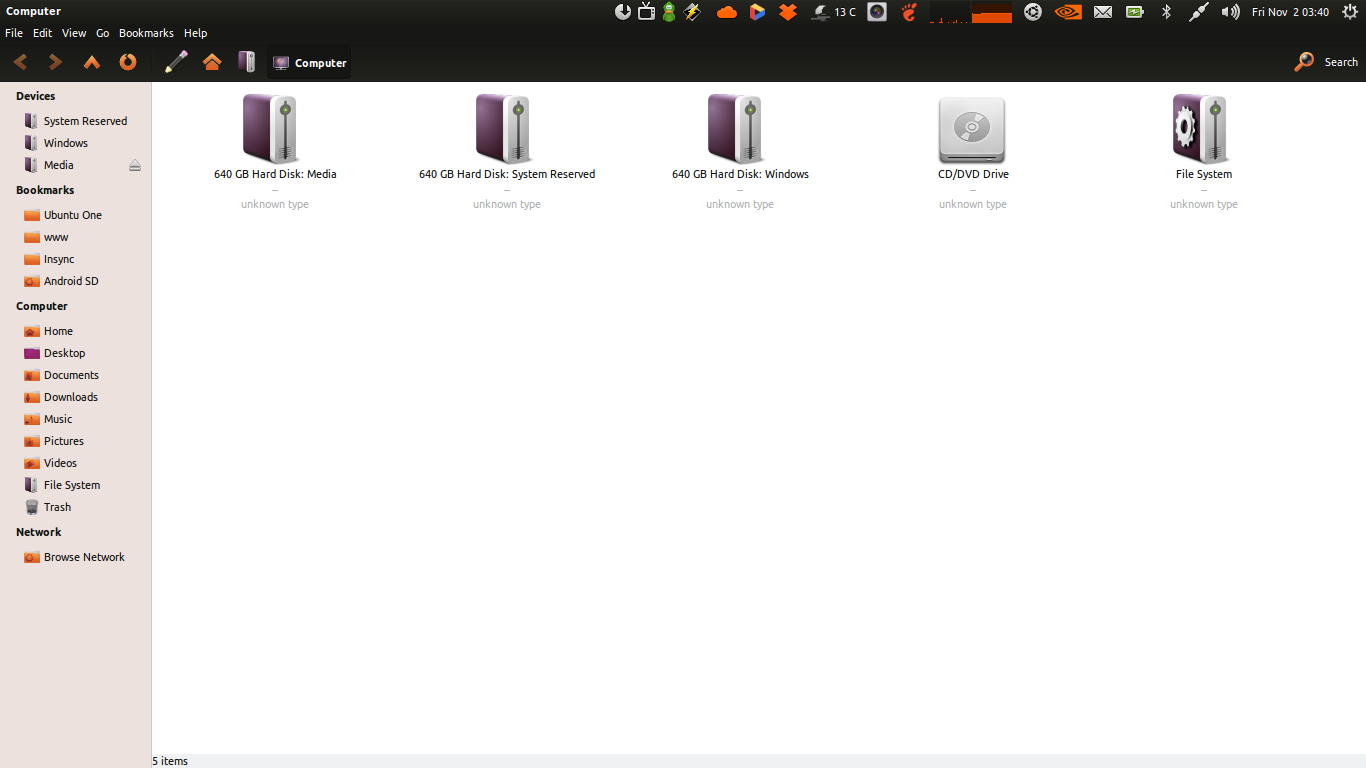Open the orange cloud indicator
The height and width of the screenshot is (768, 1366).
click(x=727, y=12)
